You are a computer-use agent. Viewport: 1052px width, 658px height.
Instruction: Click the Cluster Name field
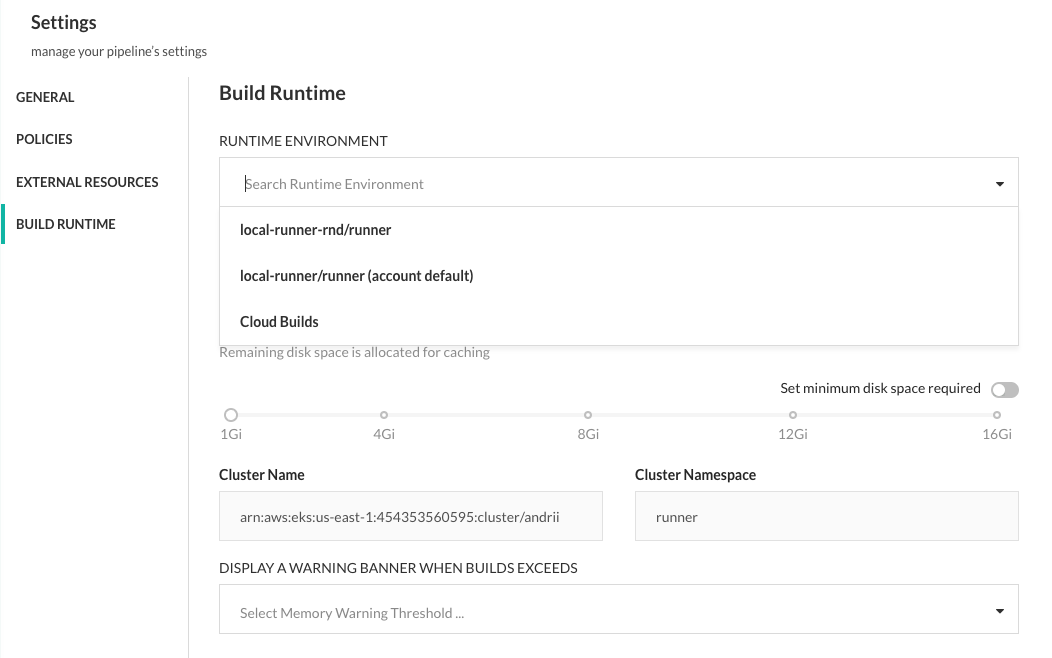point(410,517)
